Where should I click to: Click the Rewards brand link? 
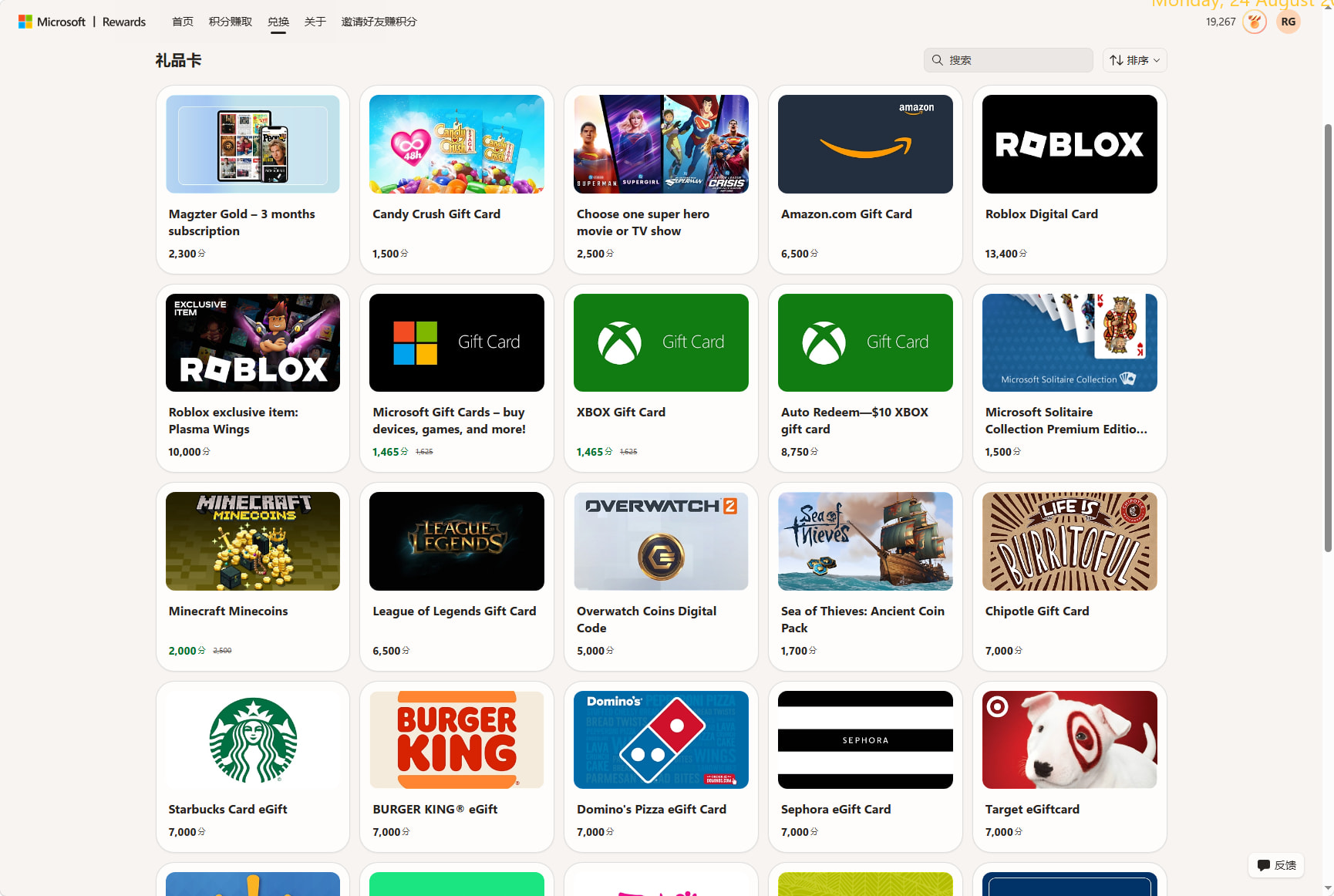[x=124, y=22]
